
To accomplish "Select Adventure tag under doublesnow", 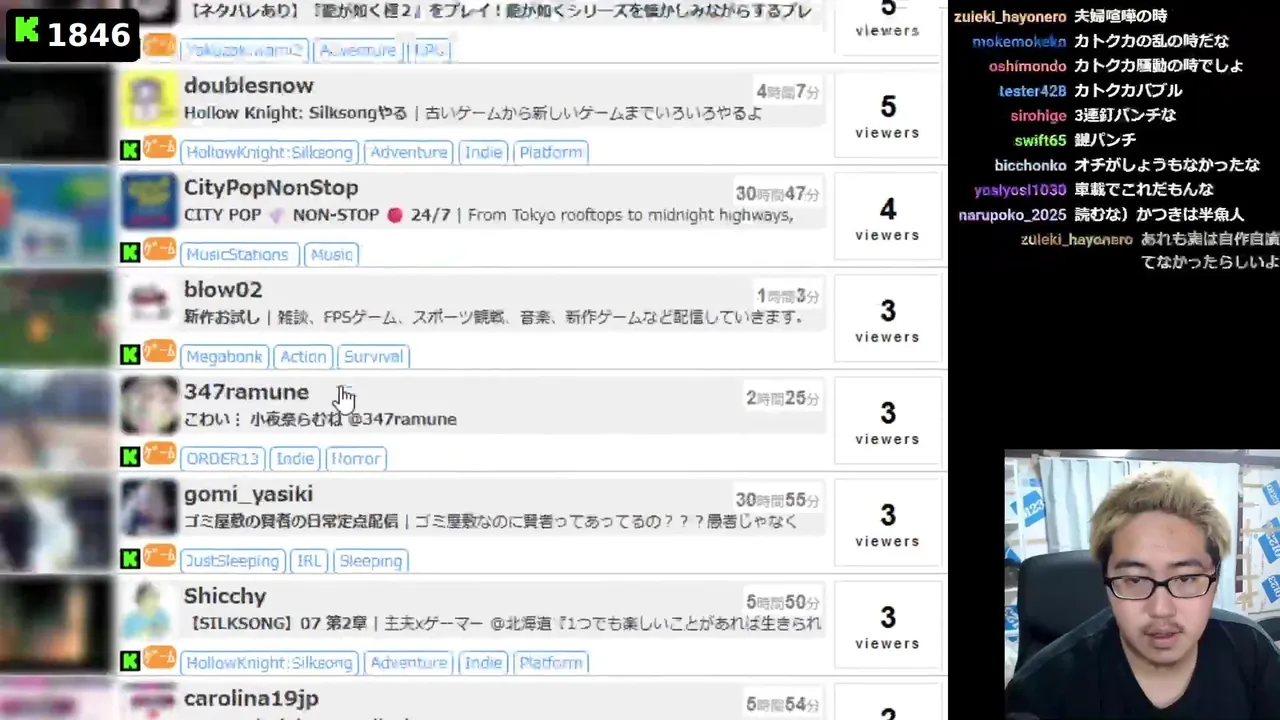I will point(408,152).
